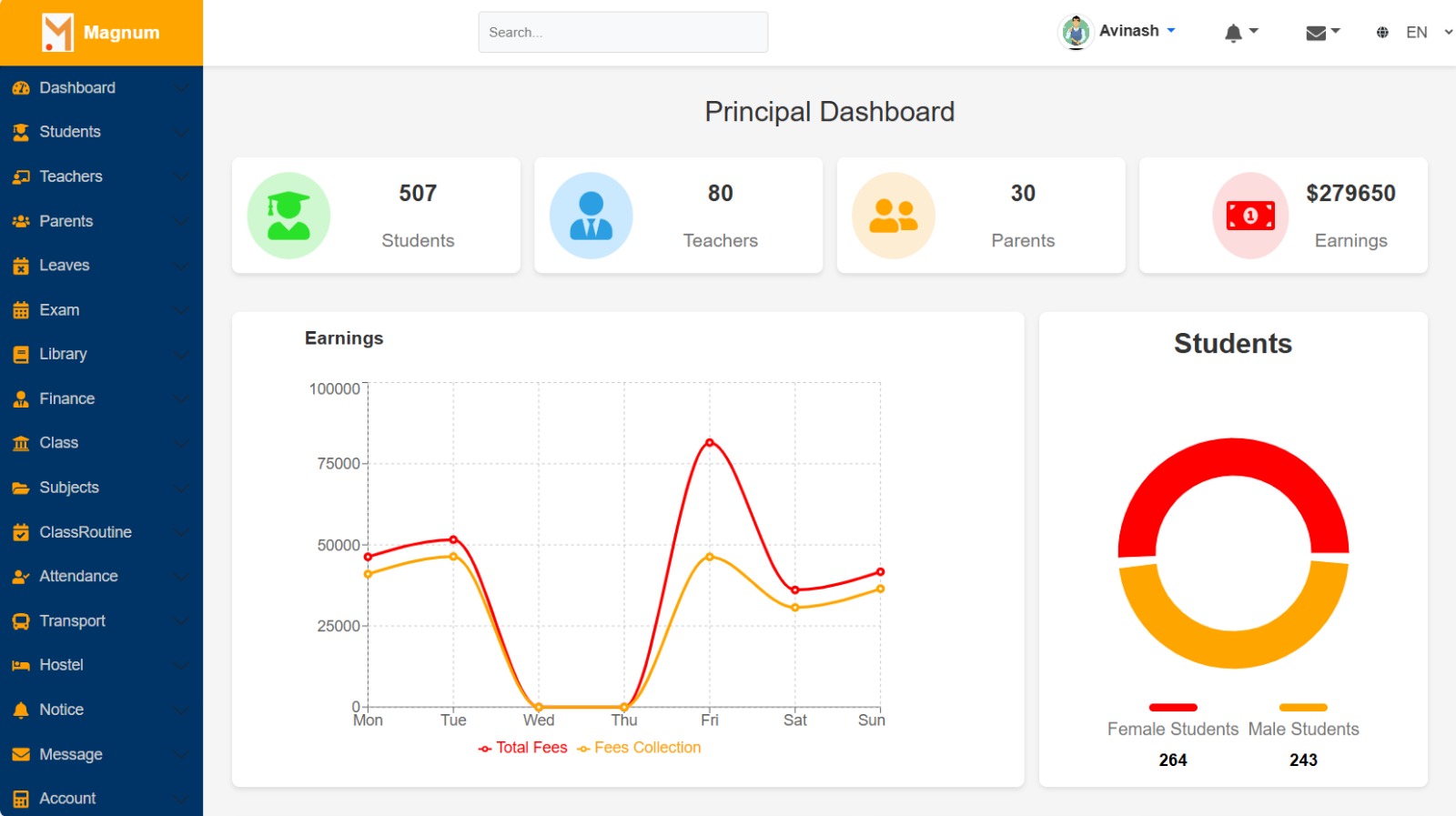Expand the Avinash user dropdown arrow
Screen dimensions: 1456x816
click(1171, 31)
